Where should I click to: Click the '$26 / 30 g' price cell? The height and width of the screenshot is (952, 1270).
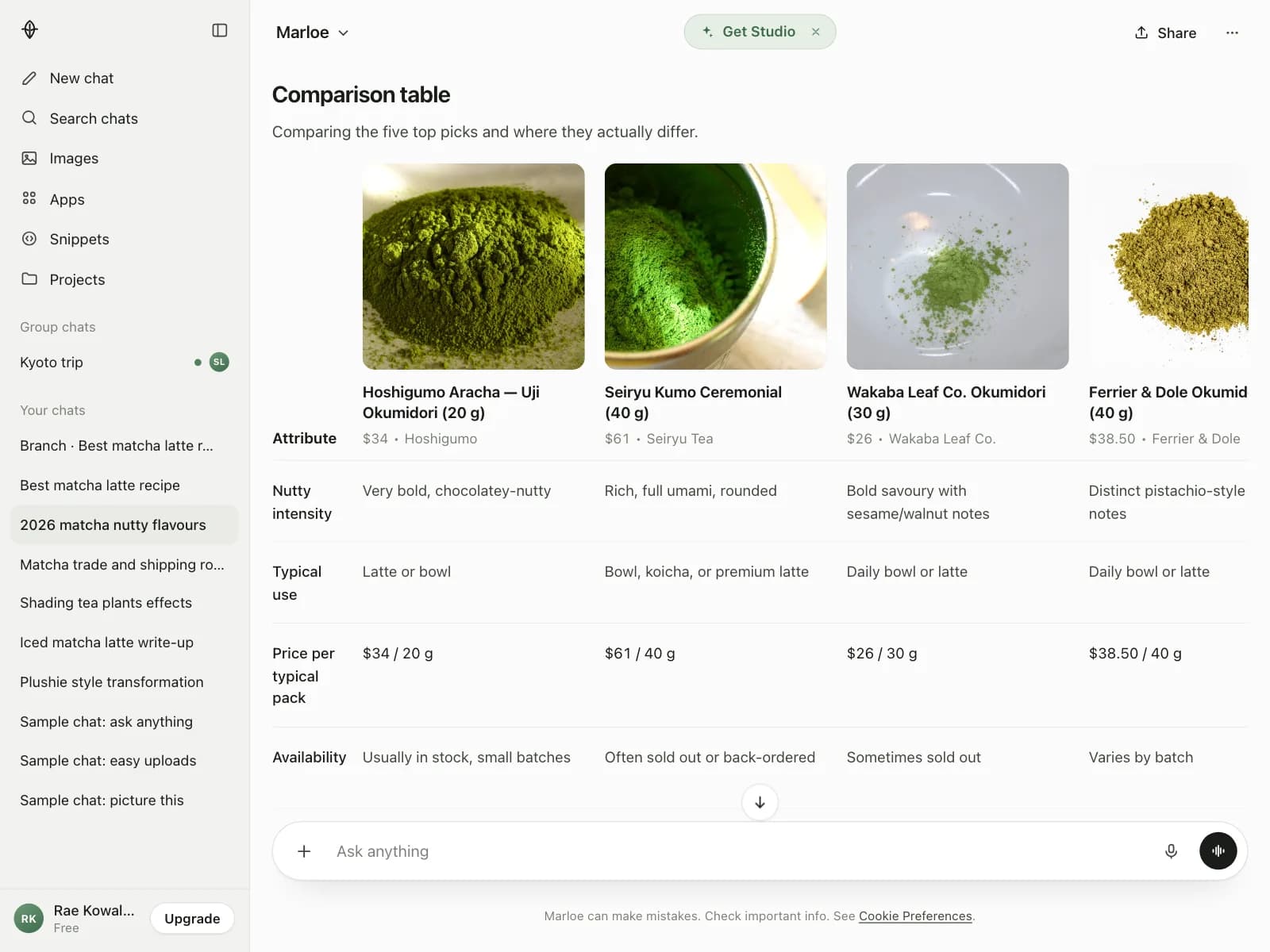coord(882,654)
